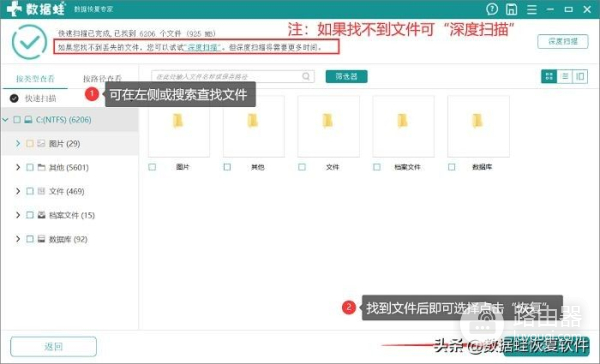Open the 文件 folder thumbnail

click(x=328, y=126)
